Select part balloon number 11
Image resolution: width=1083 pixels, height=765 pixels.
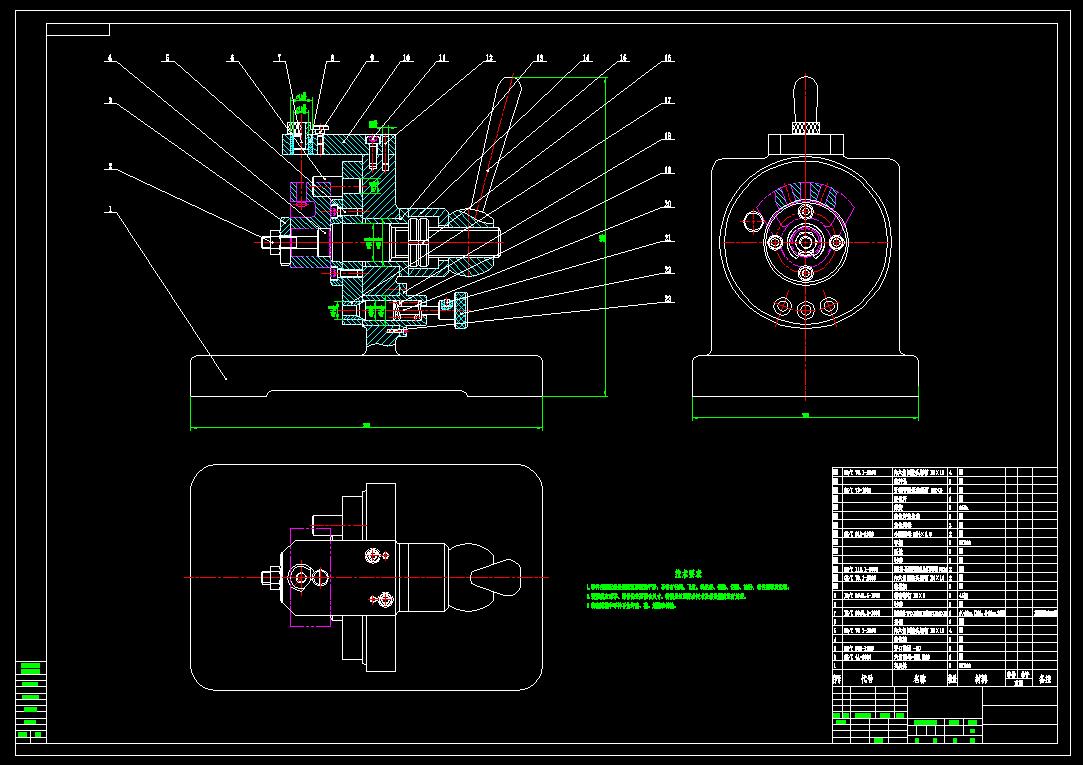pyautogui.click(x=442, y=58)
